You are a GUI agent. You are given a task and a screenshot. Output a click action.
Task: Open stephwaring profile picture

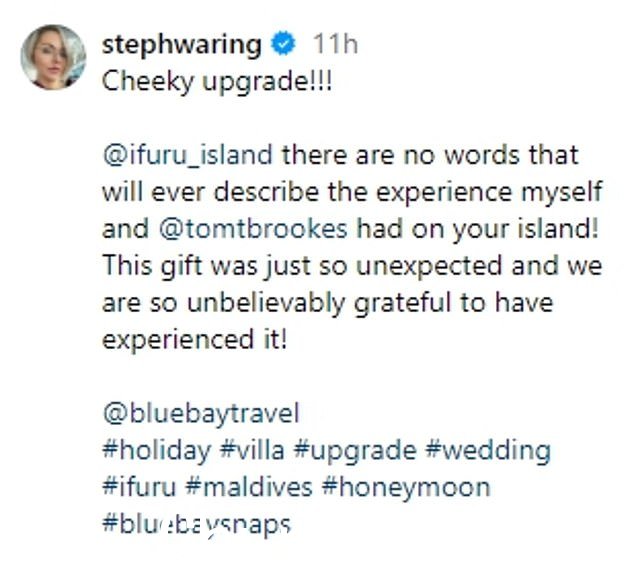(53, 57)
